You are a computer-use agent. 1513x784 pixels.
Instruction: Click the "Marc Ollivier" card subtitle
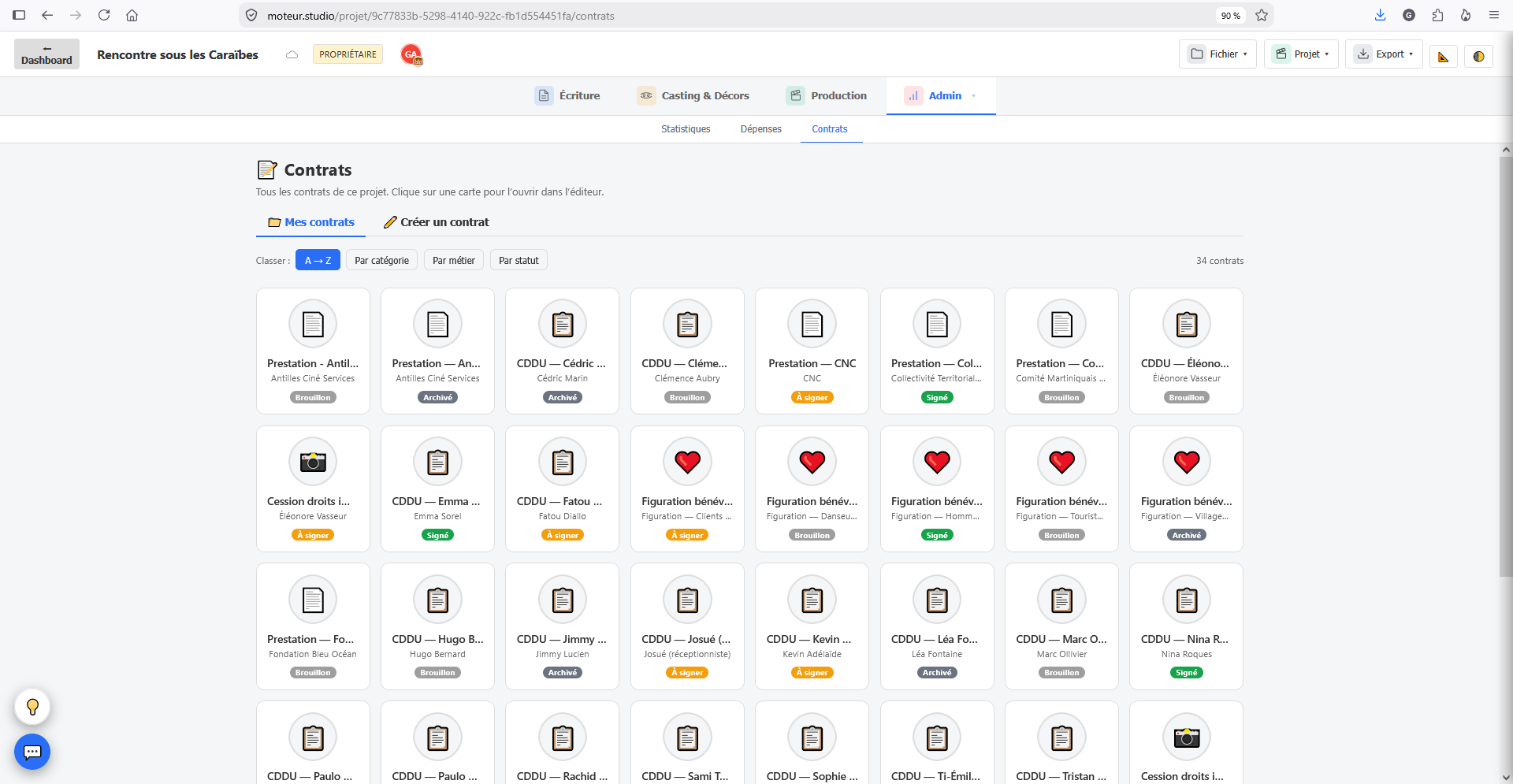click(x=1061, y=654)
